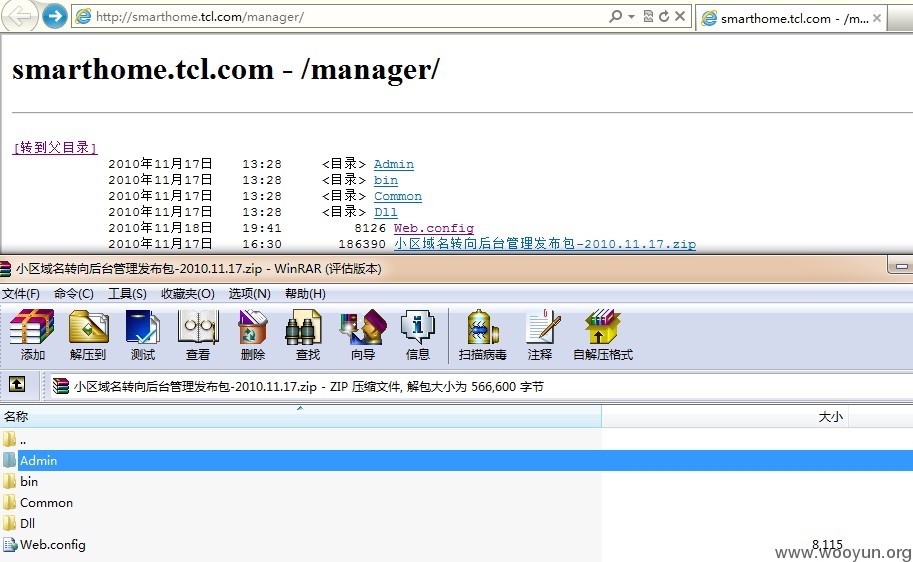This screenshot has width=913, height=562.
Task: Go up one level in WinRAR
Action: [16, 384]
